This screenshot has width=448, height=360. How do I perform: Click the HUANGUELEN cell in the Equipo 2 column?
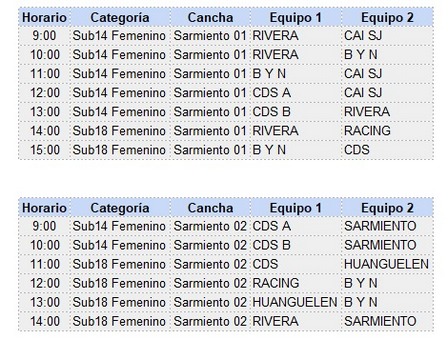pyautogui.click(x=387, y=264)
